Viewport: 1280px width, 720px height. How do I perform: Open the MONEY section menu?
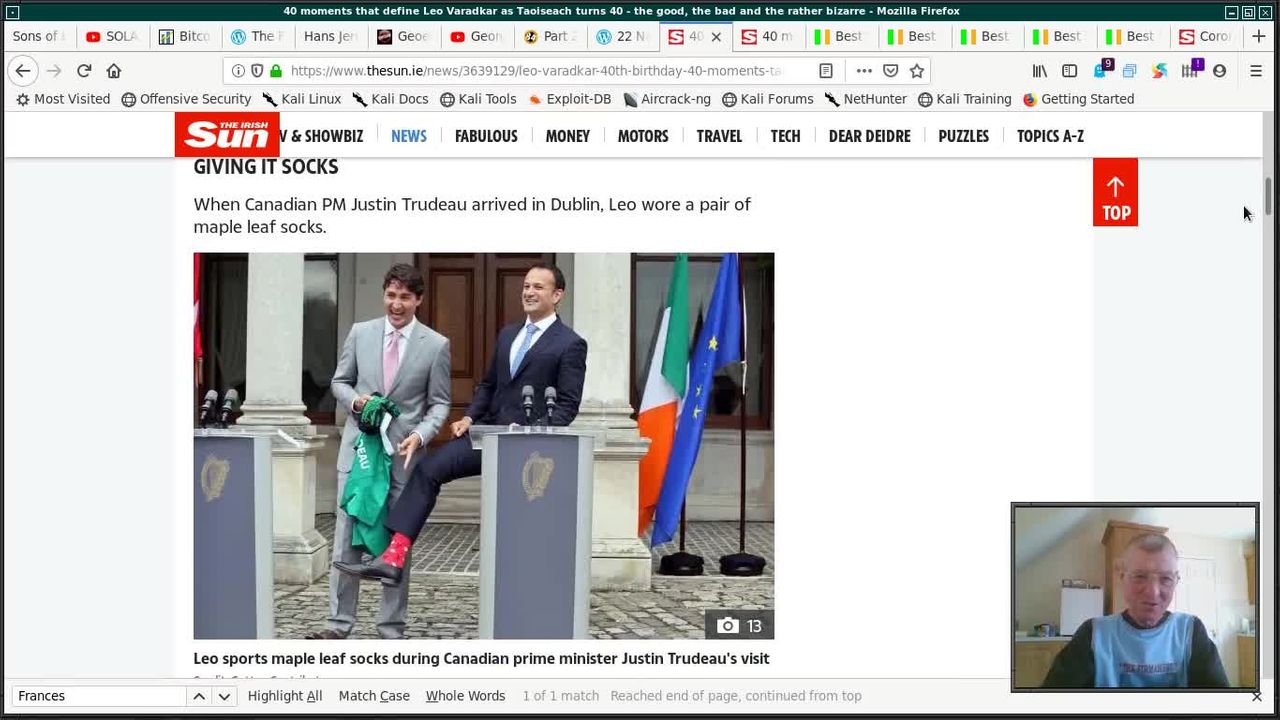click(x=567, y=136)
